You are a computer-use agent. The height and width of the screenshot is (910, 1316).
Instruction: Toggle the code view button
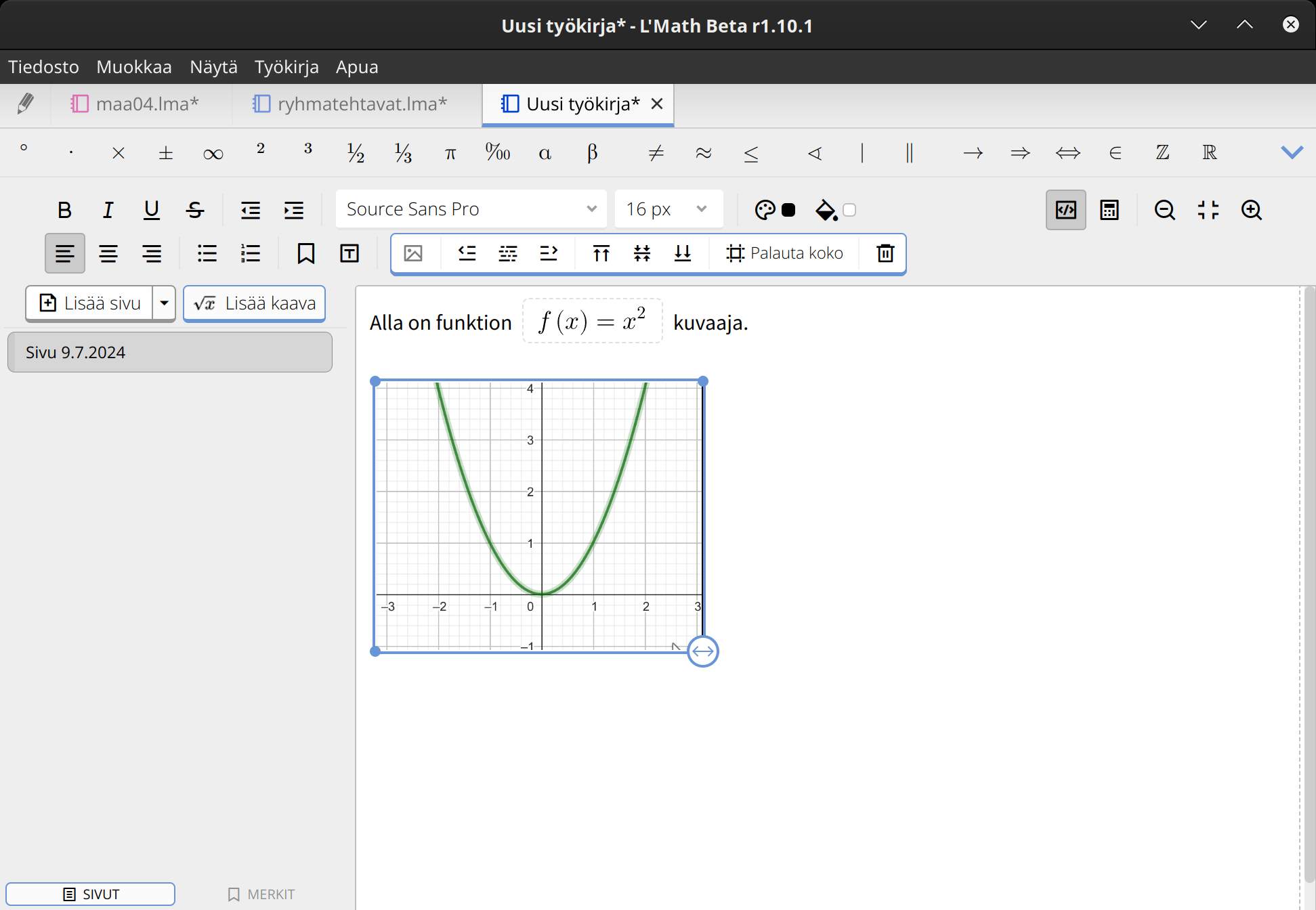(x=1065, y=210)
